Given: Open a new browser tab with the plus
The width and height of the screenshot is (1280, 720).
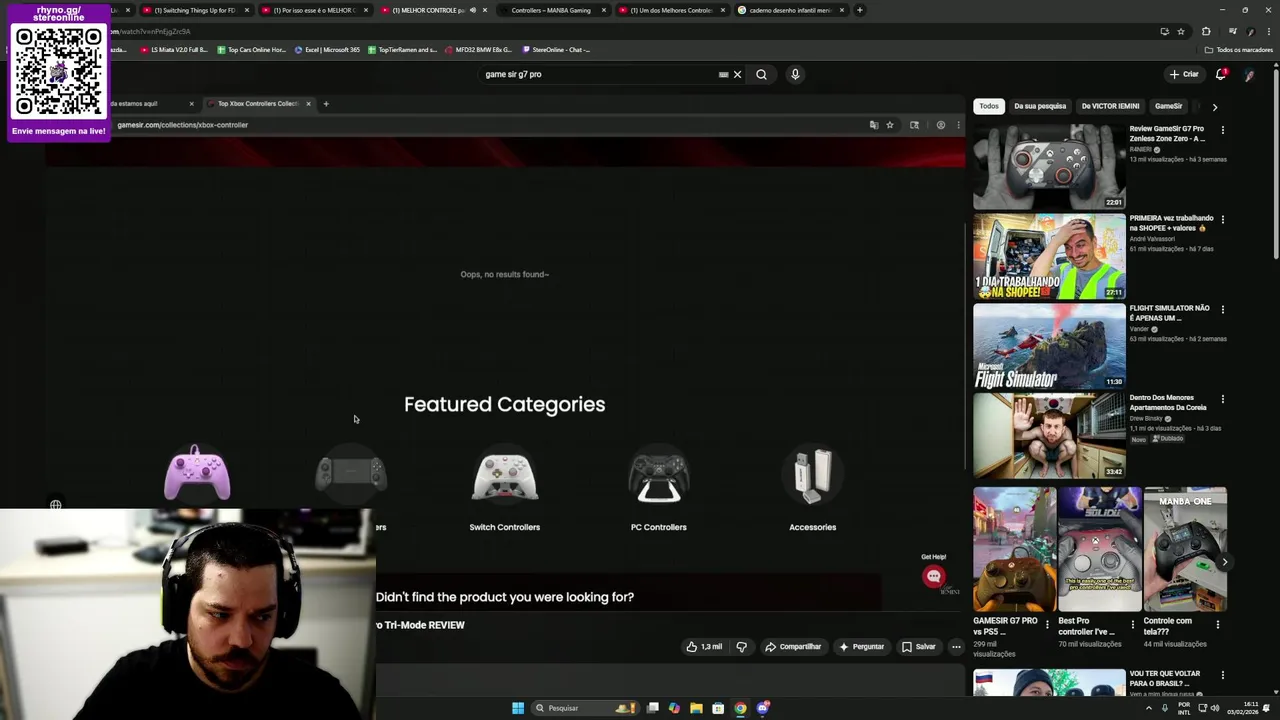Looking at the screenshot, I should coord(860,10).
